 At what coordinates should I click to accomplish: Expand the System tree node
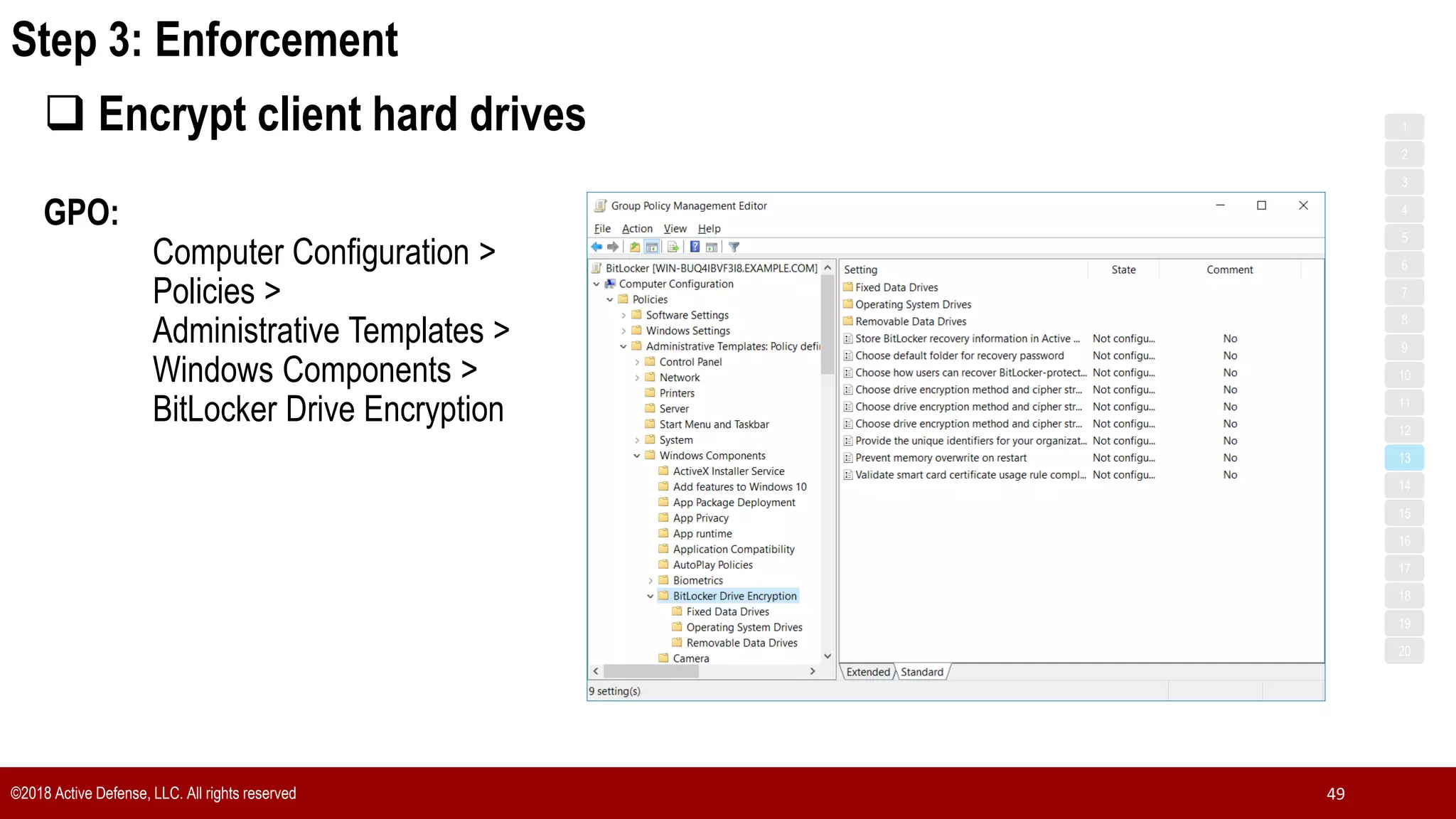pyautogui.click(x=637, y=440)
